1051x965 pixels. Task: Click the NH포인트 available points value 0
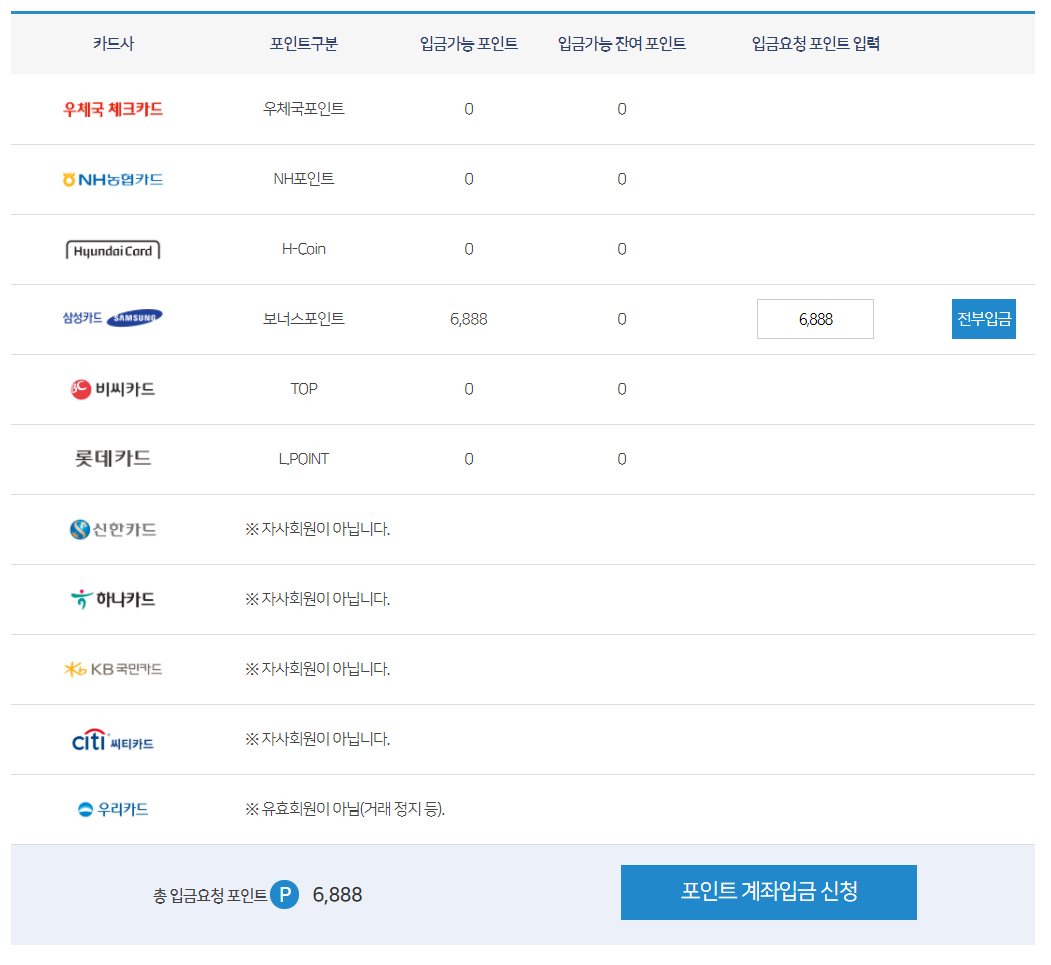tap(468, 179)
